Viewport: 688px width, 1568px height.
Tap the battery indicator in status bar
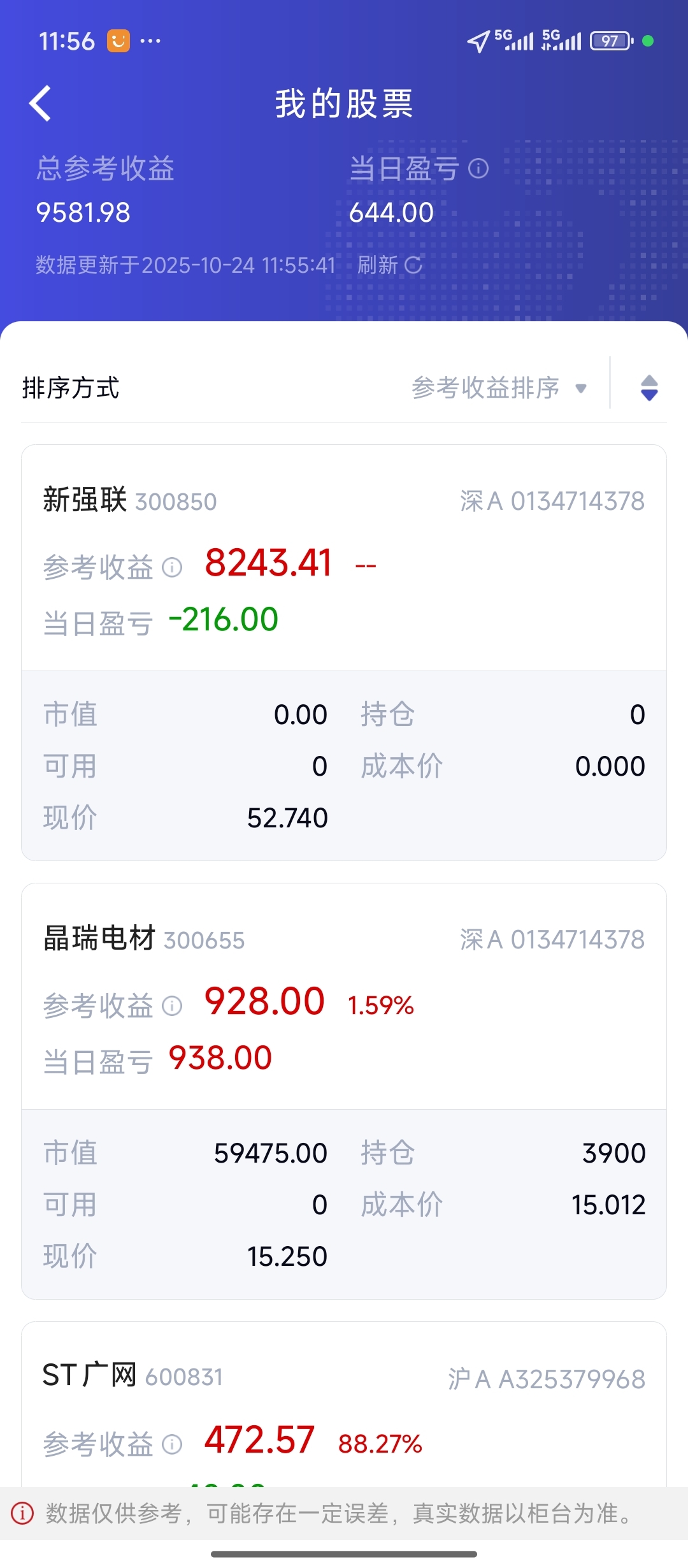(612, 41)
